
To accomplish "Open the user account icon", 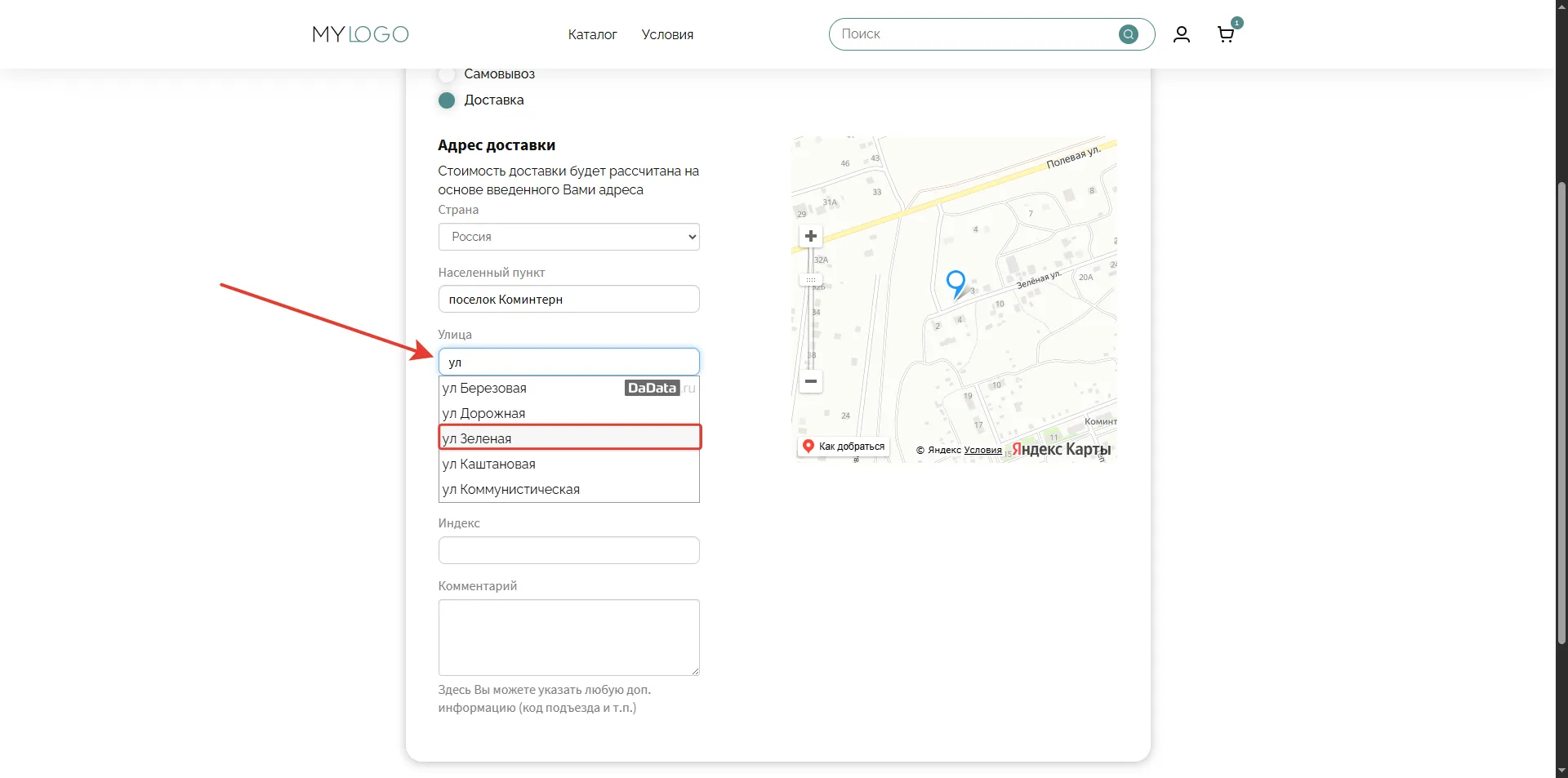I will tap(1181, 34).
